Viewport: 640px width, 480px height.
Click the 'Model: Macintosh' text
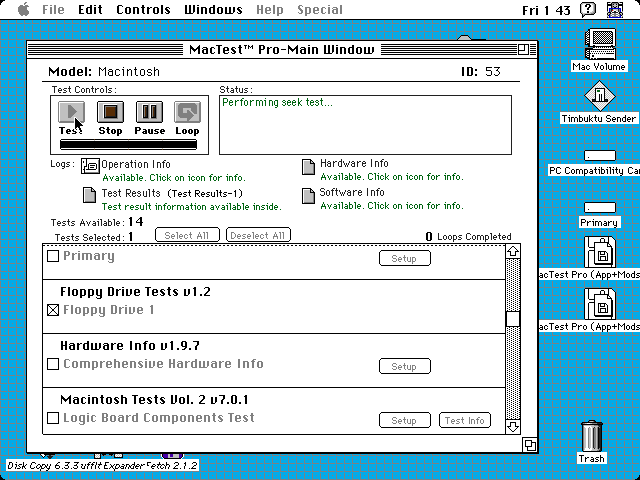[104, 72]
